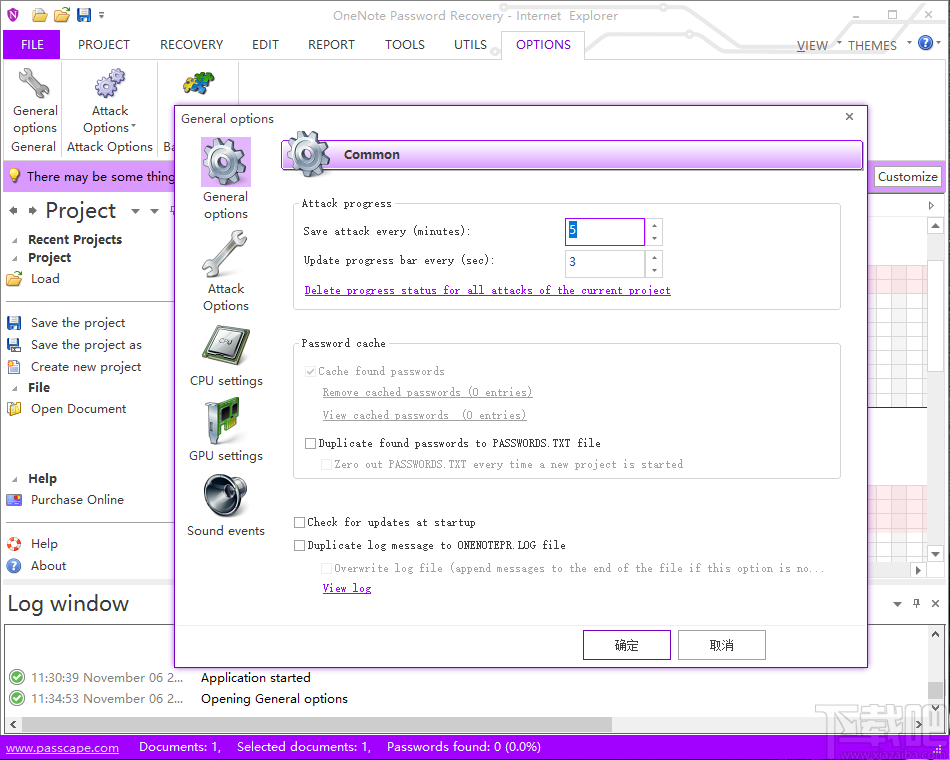Open GPU settings in the options sidebar
The width and height of the screenshot is (950, 760).
225,432
